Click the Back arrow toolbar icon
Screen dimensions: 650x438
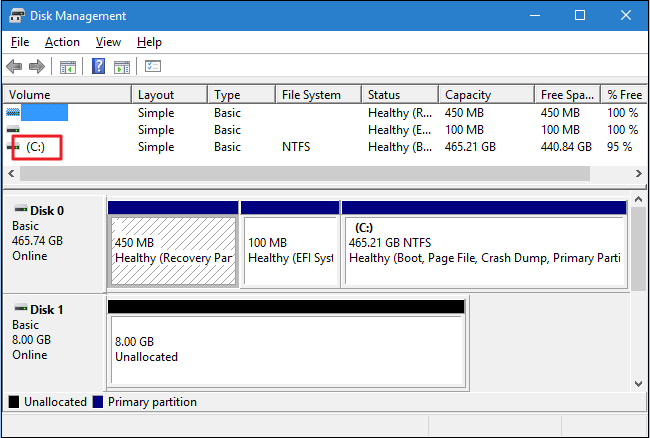click(14, 67)
